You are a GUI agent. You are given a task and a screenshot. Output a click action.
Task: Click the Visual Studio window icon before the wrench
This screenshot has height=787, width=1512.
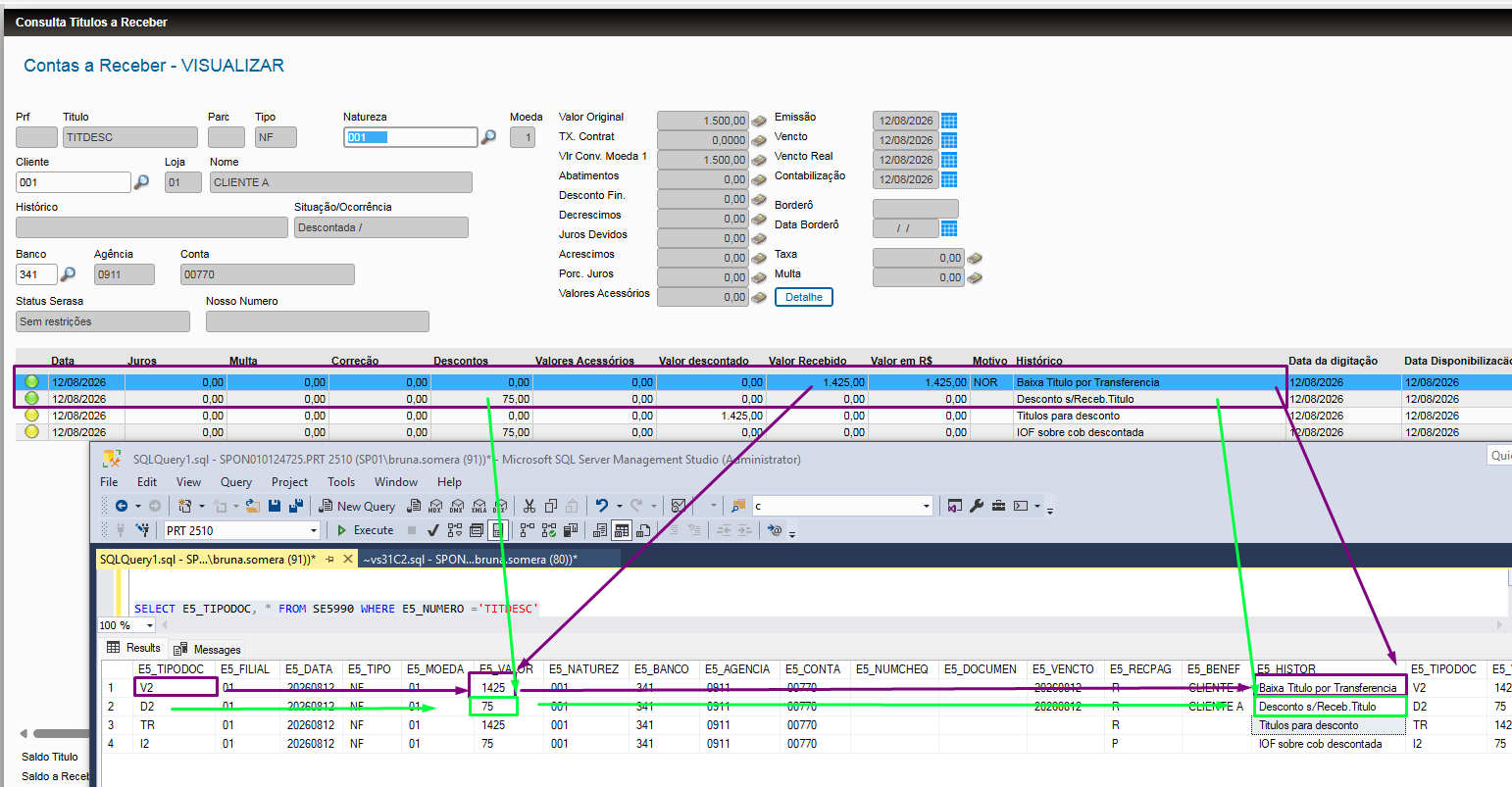pos(954,506)
